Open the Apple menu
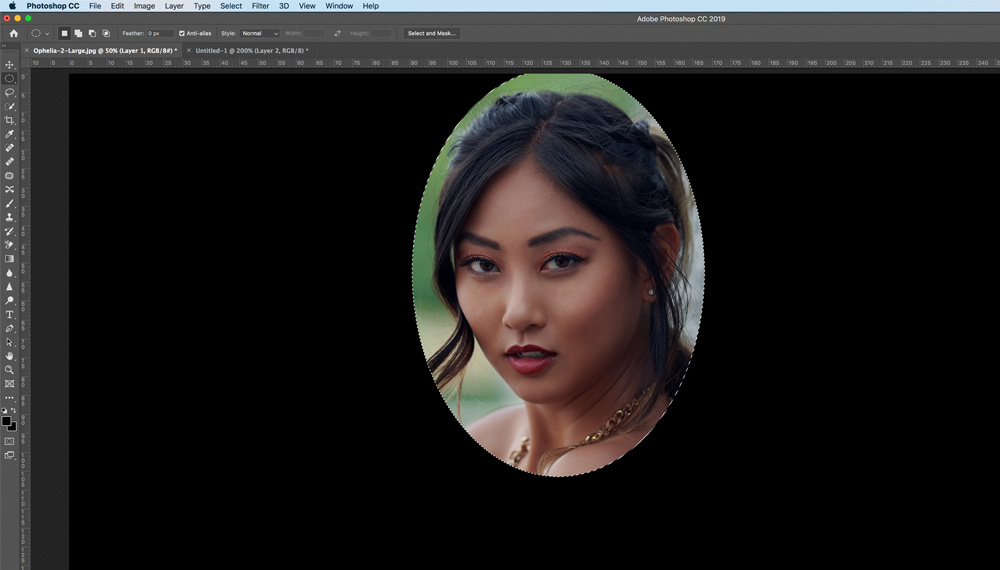This screenshot has width=1000, height=570. pyautogui.click(x=12, y=6)
